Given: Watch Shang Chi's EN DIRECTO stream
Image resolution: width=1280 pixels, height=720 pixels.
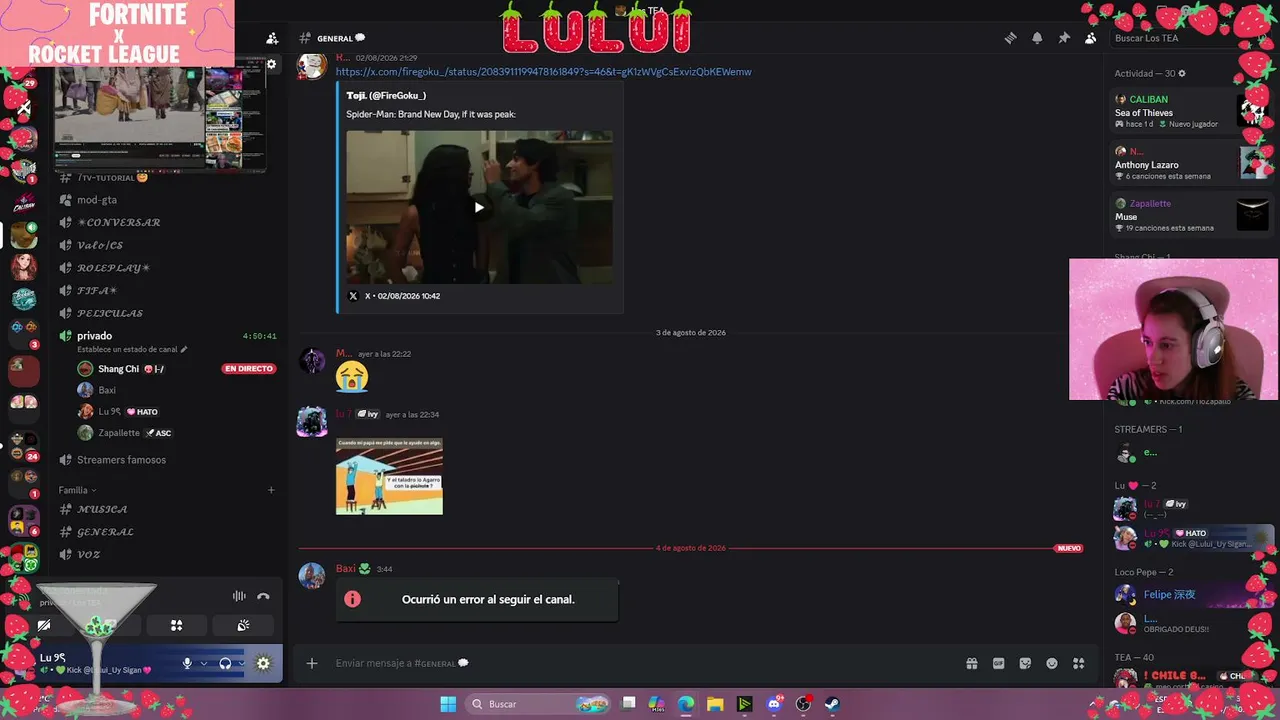Looking at the screenshot, I should coord(249,369).
